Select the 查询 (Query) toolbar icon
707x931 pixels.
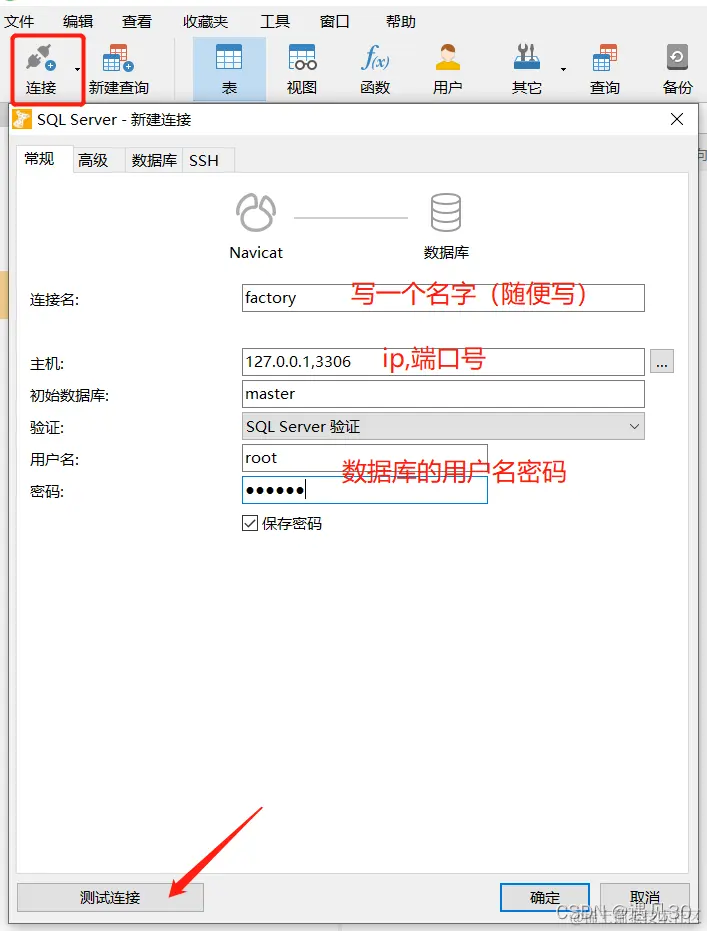(605, 69)
